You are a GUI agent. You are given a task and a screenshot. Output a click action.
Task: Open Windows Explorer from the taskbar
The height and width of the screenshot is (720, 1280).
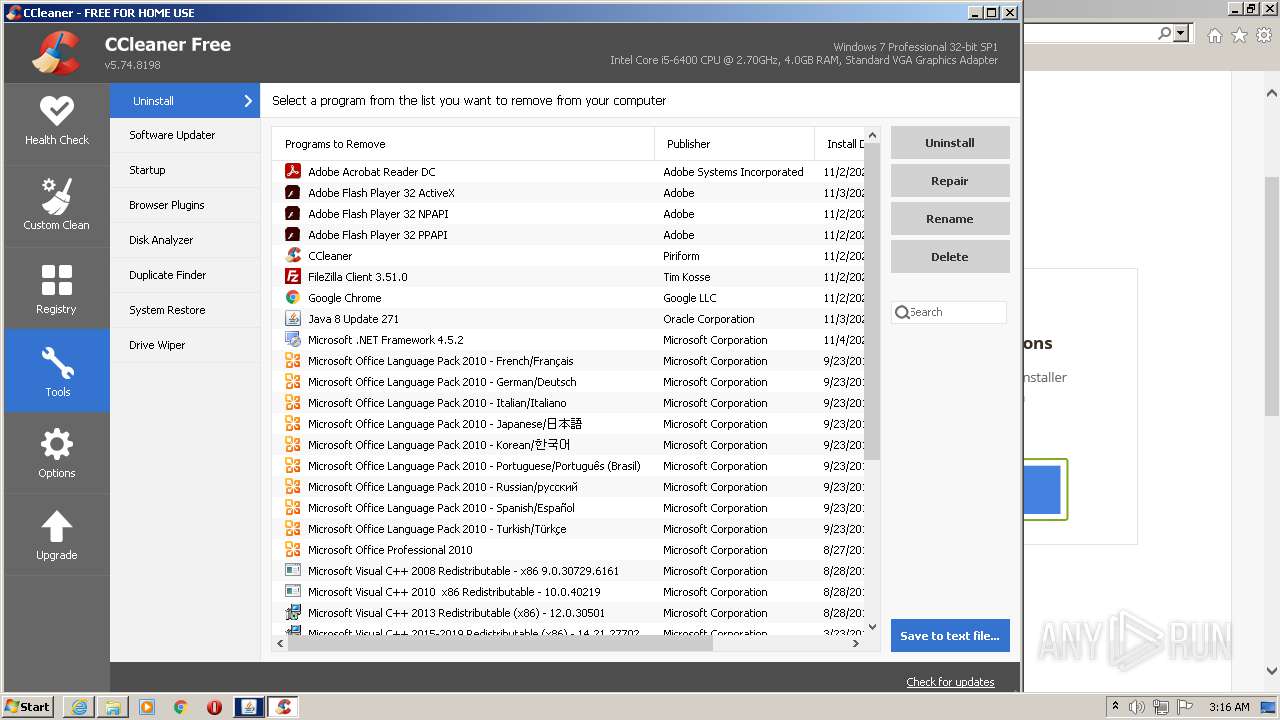(x=113, y=707)
